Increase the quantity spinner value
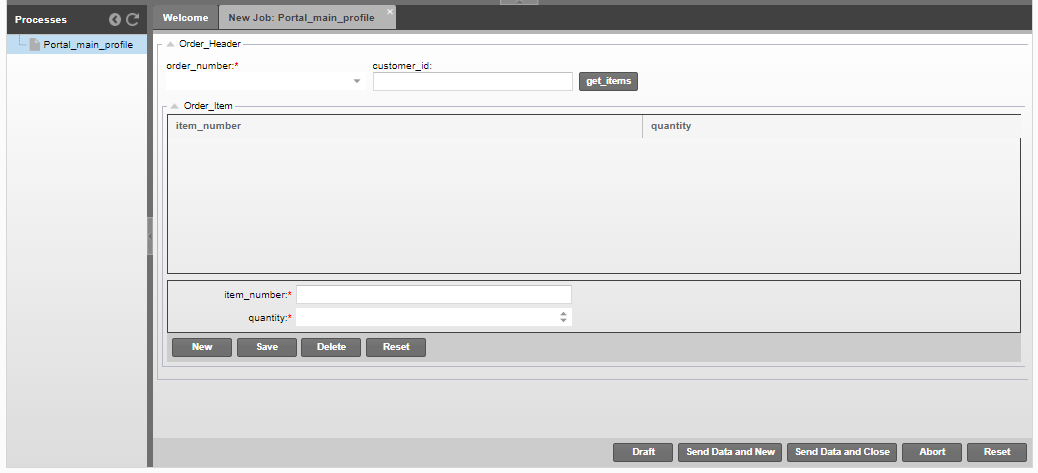The height and width of the screenshot is (473, 1038). pyautogui.click(x=563, y=314)
